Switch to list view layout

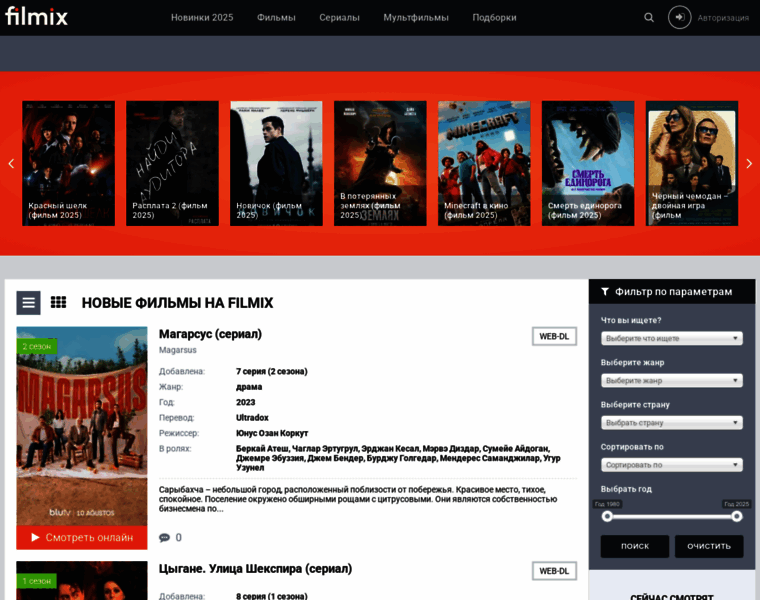29,303
